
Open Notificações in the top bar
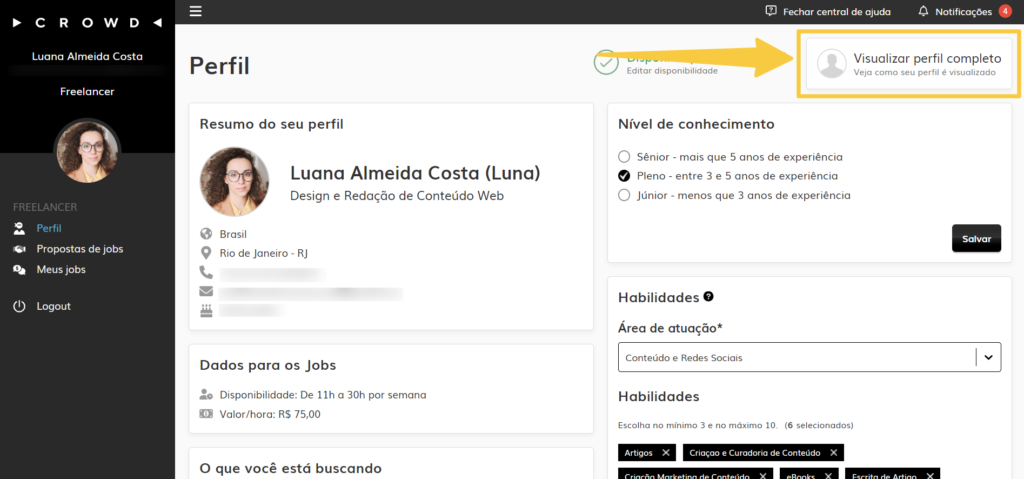coord(963,11)
